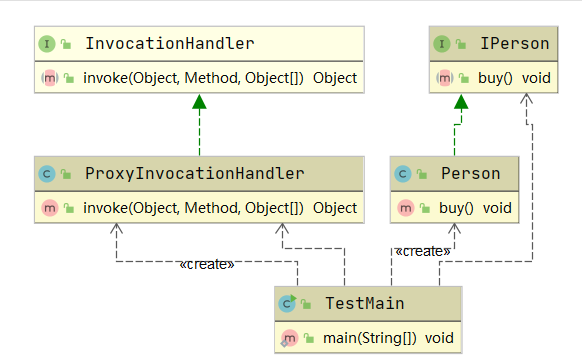Click the main(String[]) void method row
This screenshot has height=364, width=582.
click(x=368, y=338)
